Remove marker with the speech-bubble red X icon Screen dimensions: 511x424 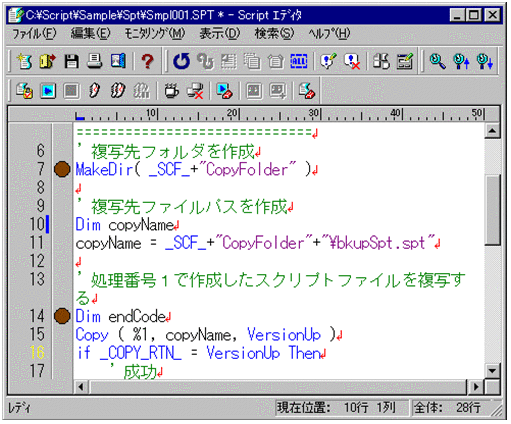point(352,61)
